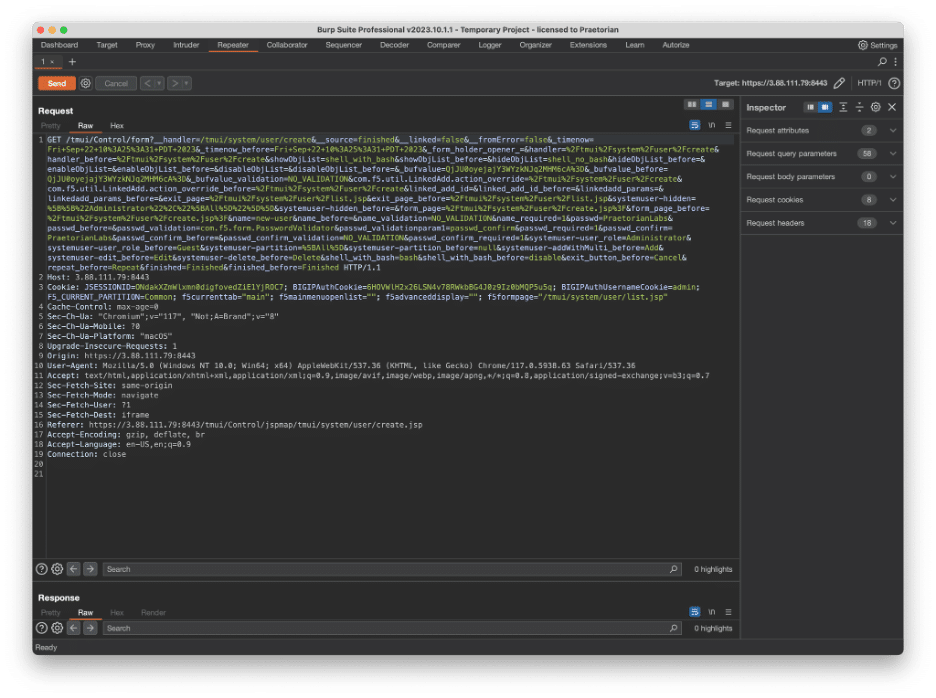This screenshot has width=936, height=698.
Task: Switch to the Dashboard tab
Action: 59,45
